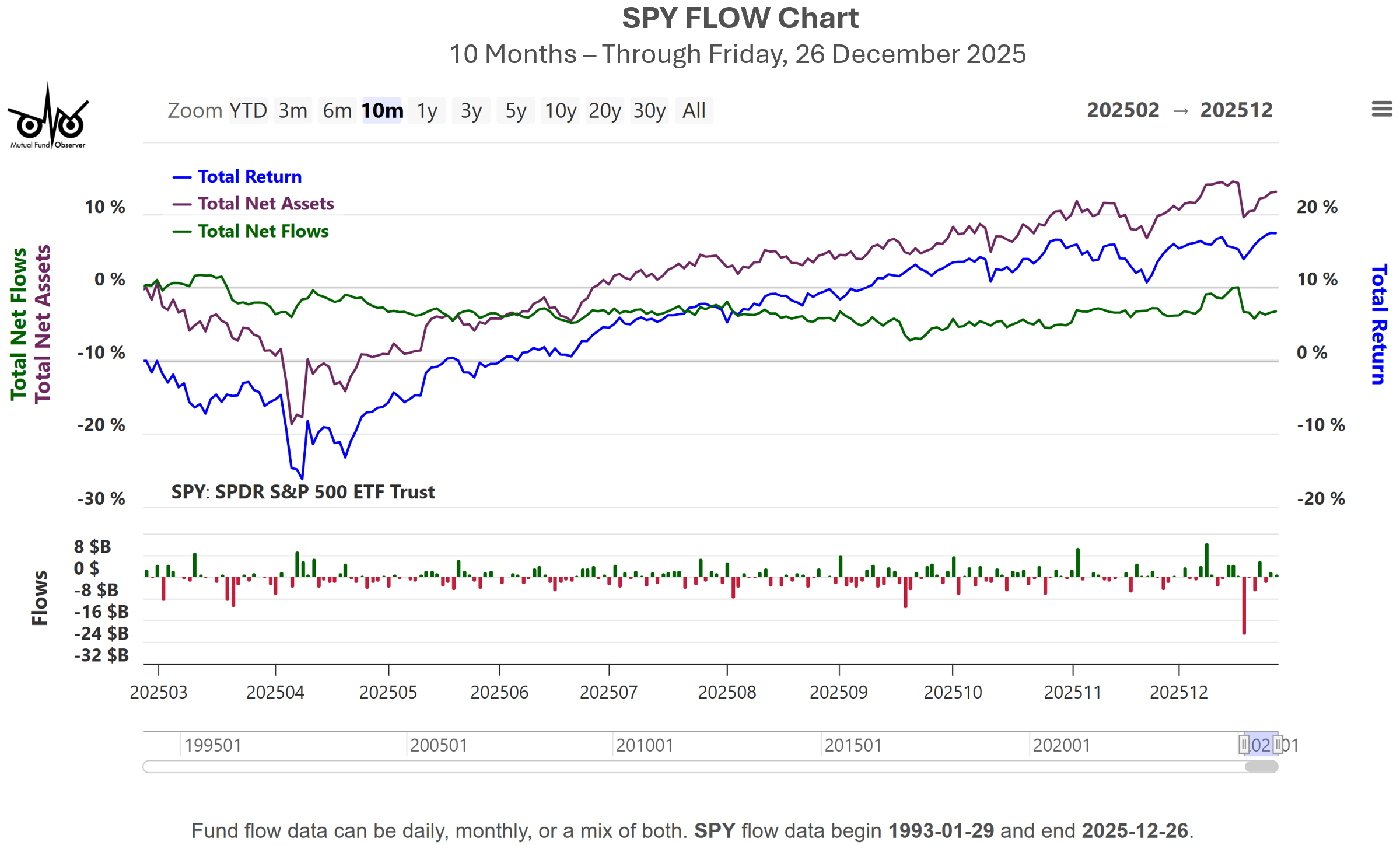
Task: Click the Mutual Fund Observer owl logo
Action: click(48, 117)
